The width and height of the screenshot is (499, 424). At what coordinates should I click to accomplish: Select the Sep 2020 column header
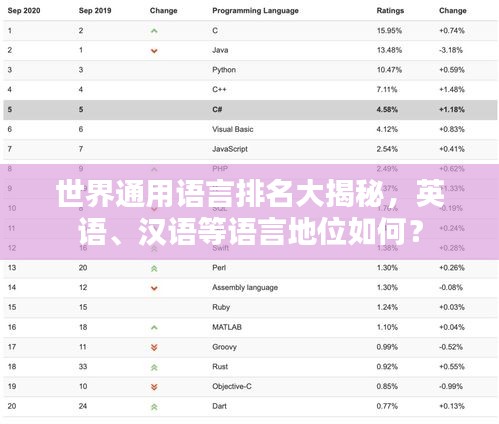click(24, 11)
